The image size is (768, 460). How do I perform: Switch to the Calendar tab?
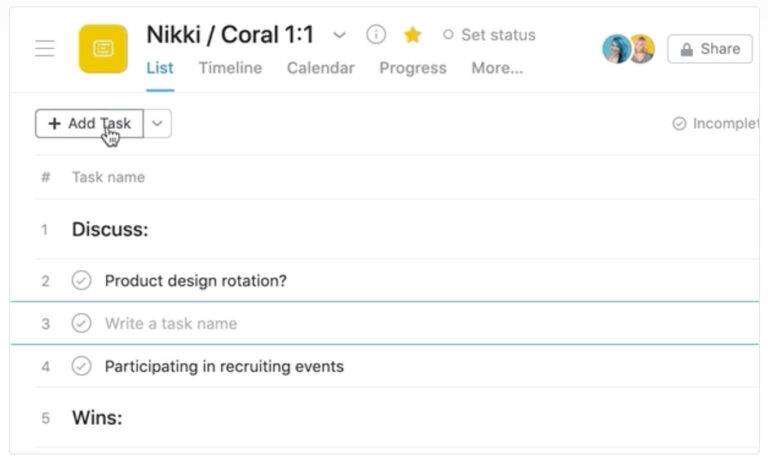(x=320, y=68)
